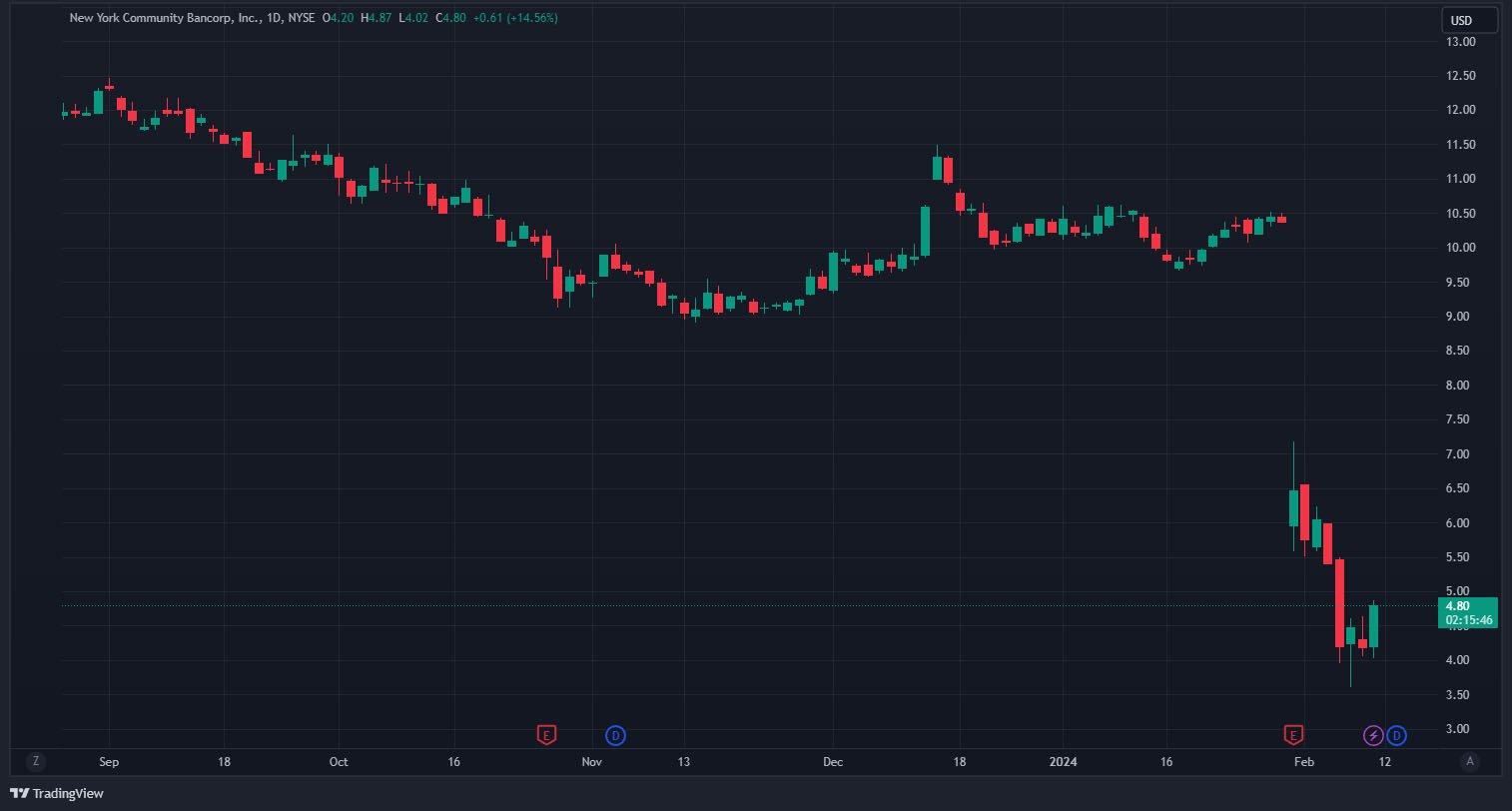
Task: Click the 9.50 price axis label
Action: (1459, 283)
